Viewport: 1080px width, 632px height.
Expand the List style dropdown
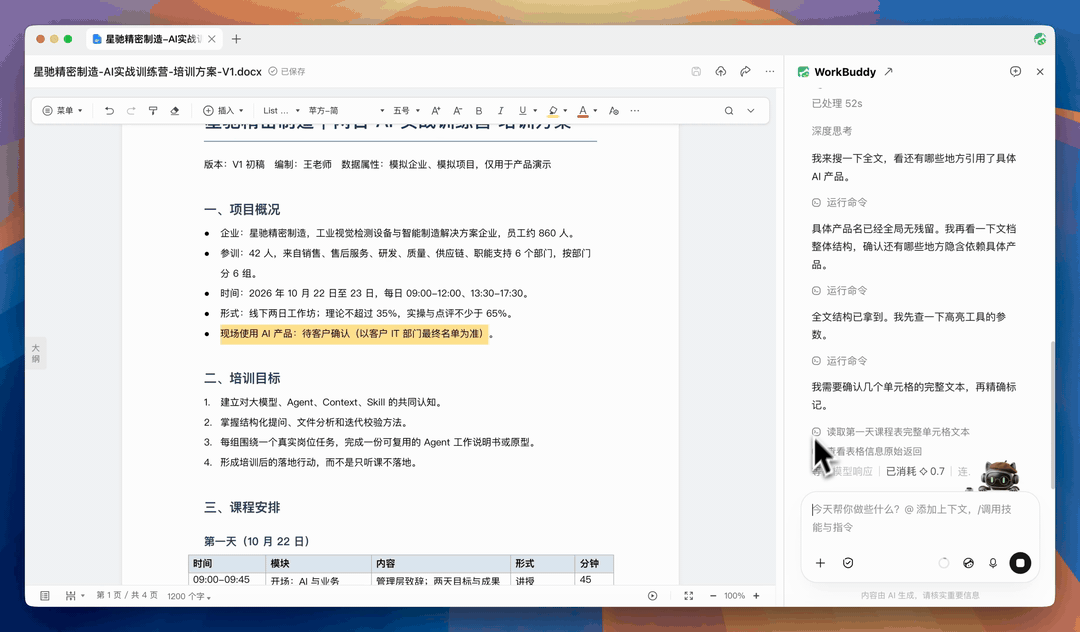click(281, 110)
